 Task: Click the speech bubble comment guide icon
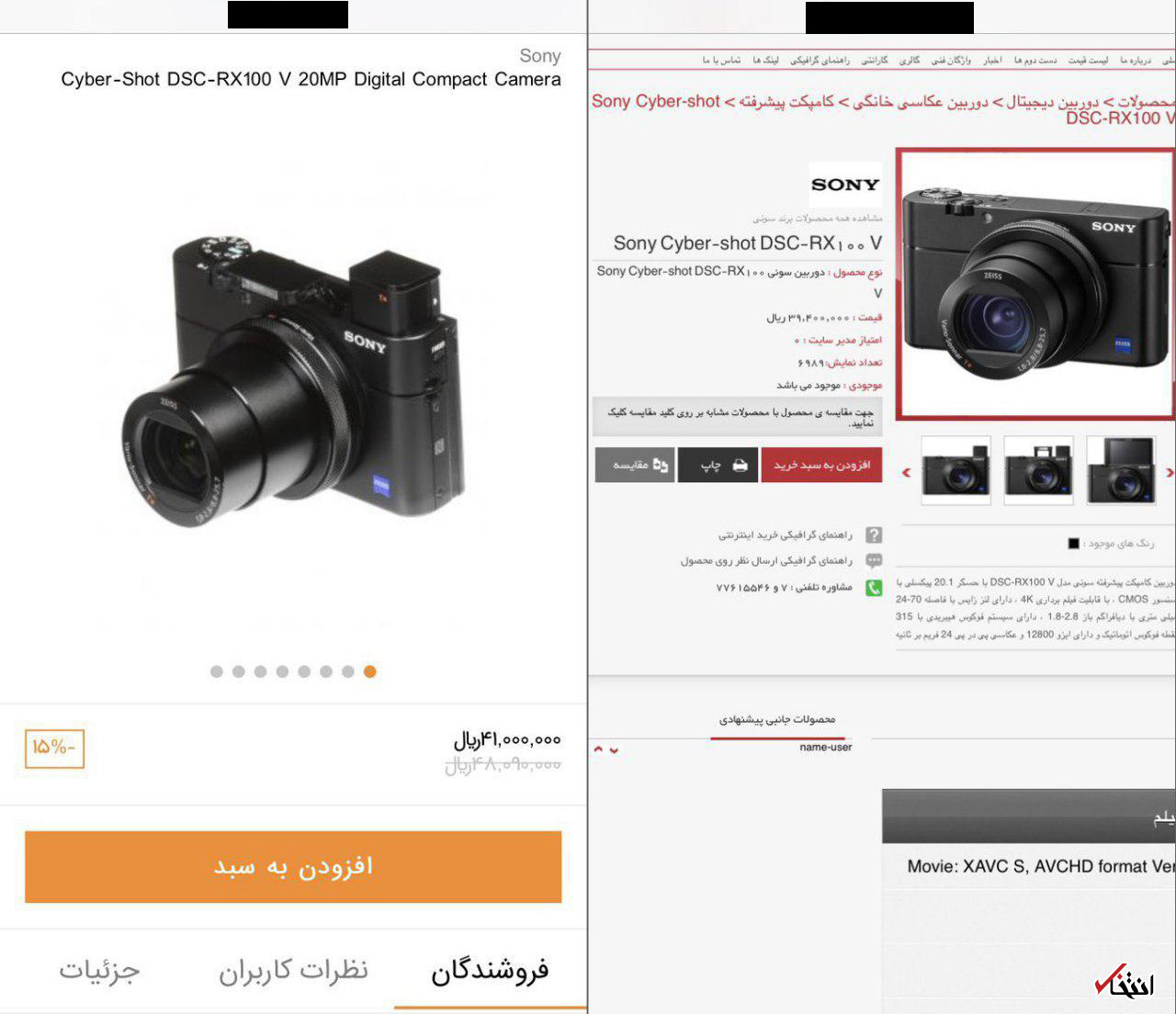(x=874, y=560)
